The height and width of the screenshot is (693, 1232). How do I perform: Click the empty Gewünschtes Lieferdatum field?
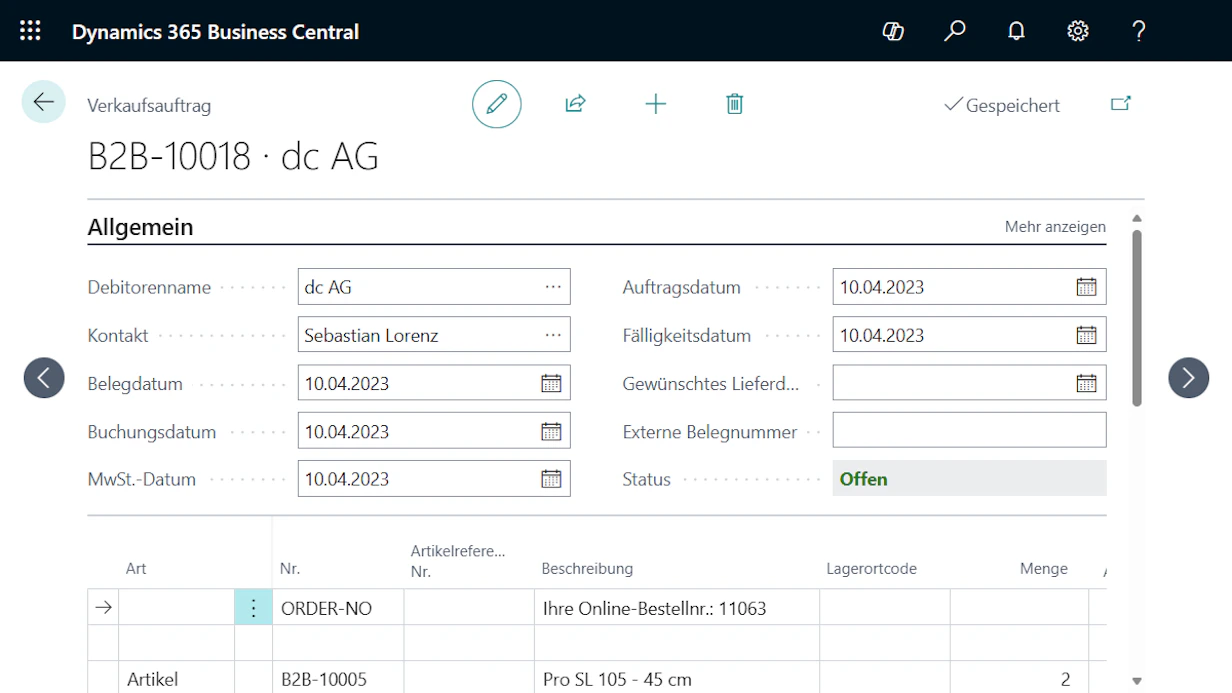[x=969, y=383]
